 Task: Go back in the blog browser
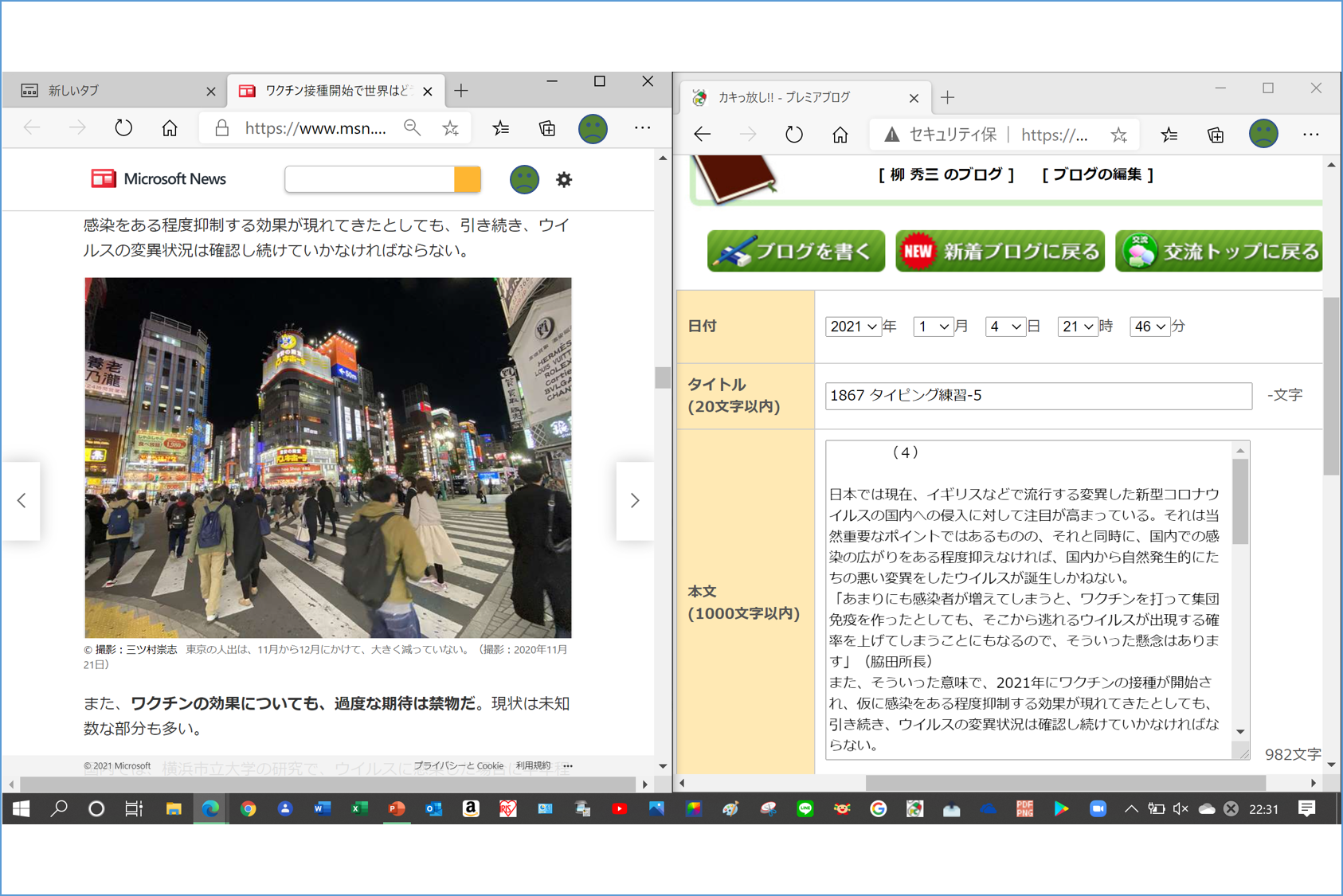tap(702, 135)
